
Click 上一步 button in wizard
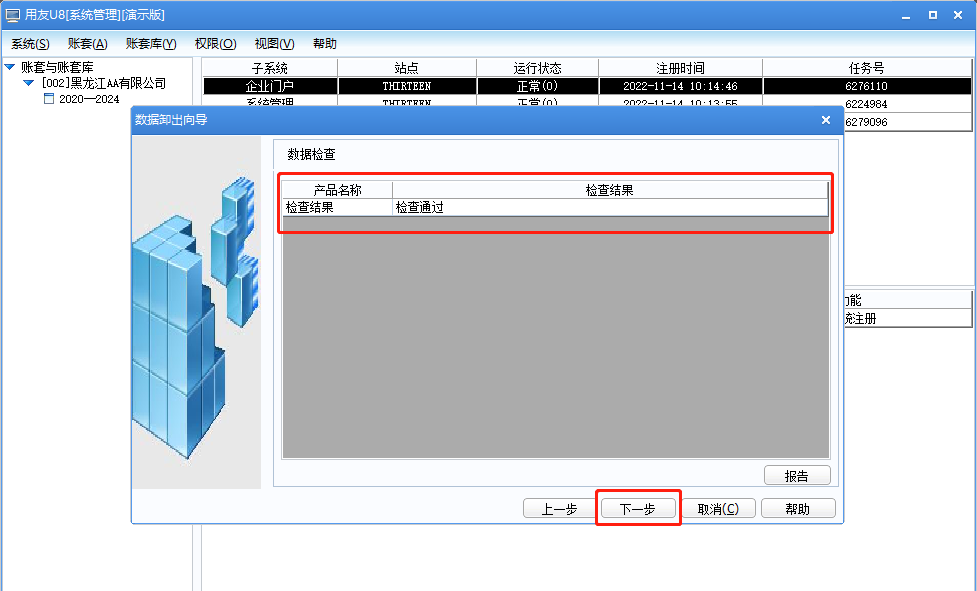pyautogui.click(x=559, y=508)
